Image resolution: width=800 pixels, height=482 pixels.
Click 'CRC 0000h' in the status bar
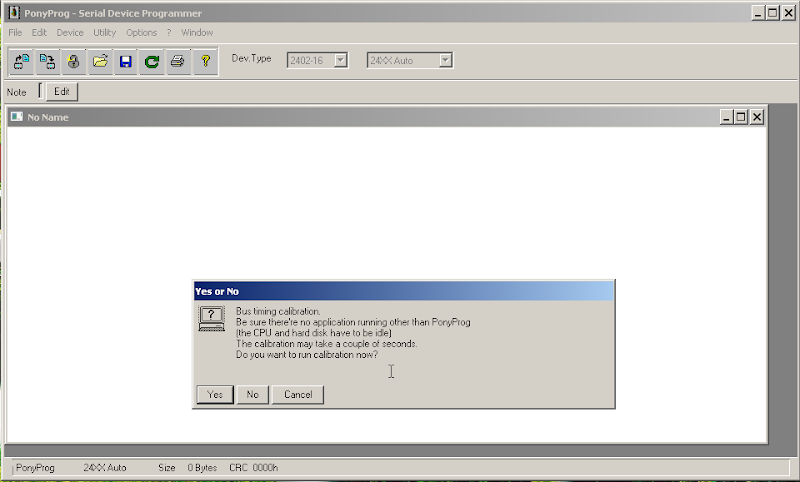[x=254, y=468]
